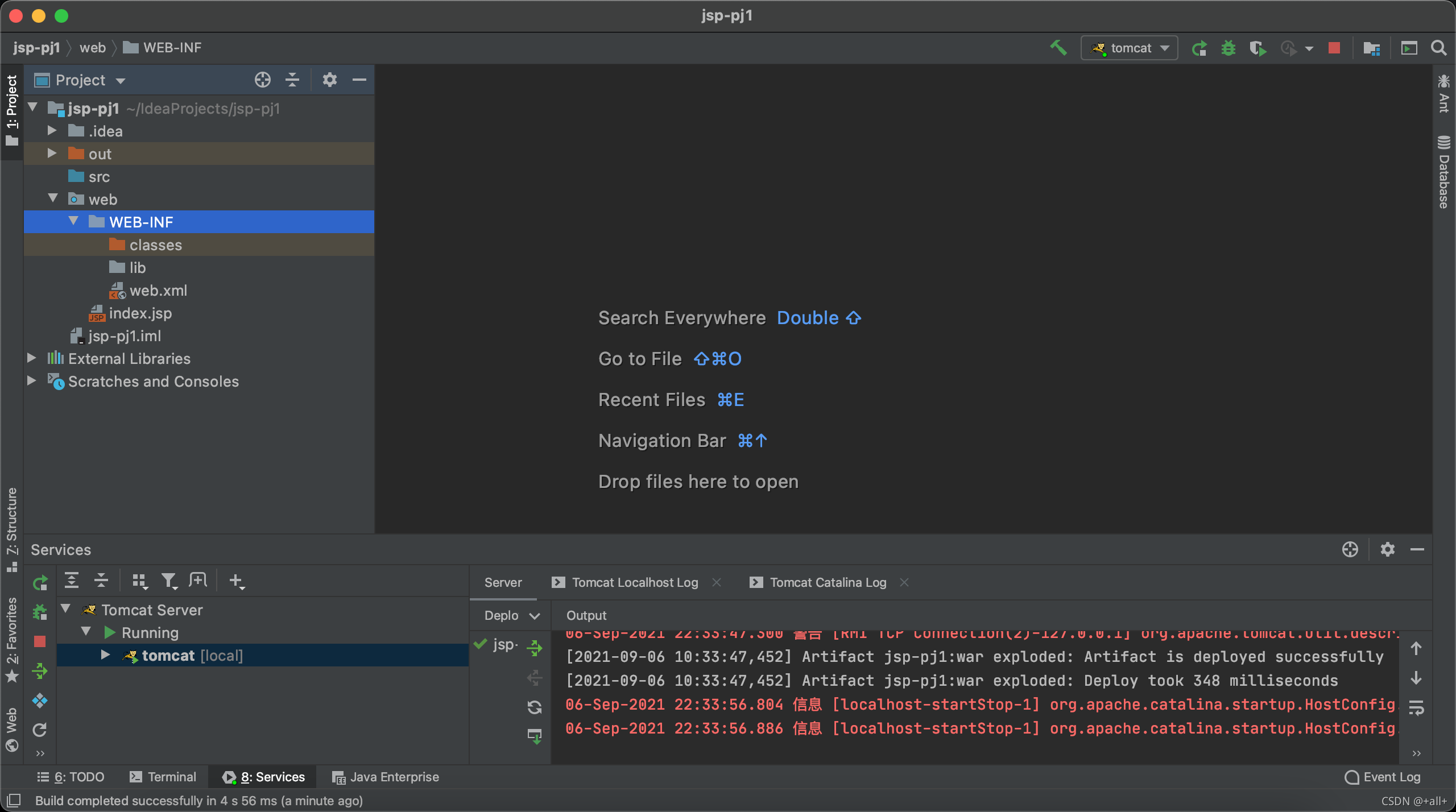Viewport: 1456px width, 812px height.
Task: Open Search Everywhere magnifier icon
Action: (x=1439, y=48)
